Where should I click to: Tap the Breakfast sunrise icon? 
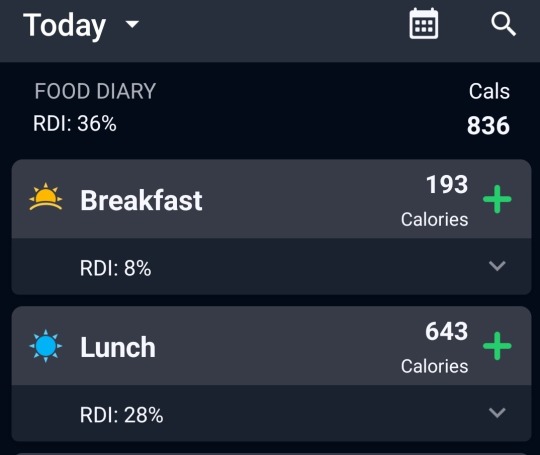(46, 197)
